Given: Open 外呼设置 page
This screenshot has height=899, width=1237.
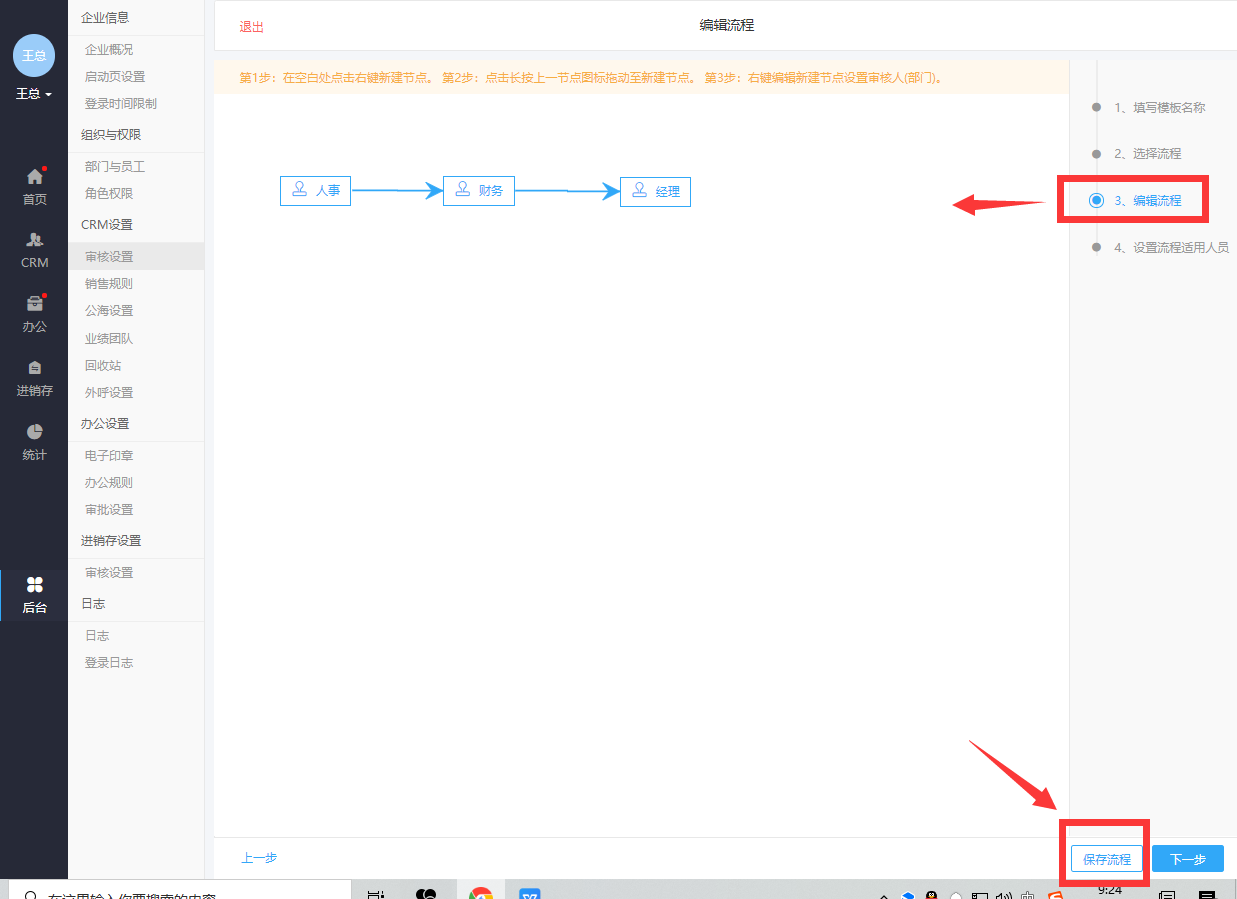Looking at the screenshot, I should [x=109, y=392].
